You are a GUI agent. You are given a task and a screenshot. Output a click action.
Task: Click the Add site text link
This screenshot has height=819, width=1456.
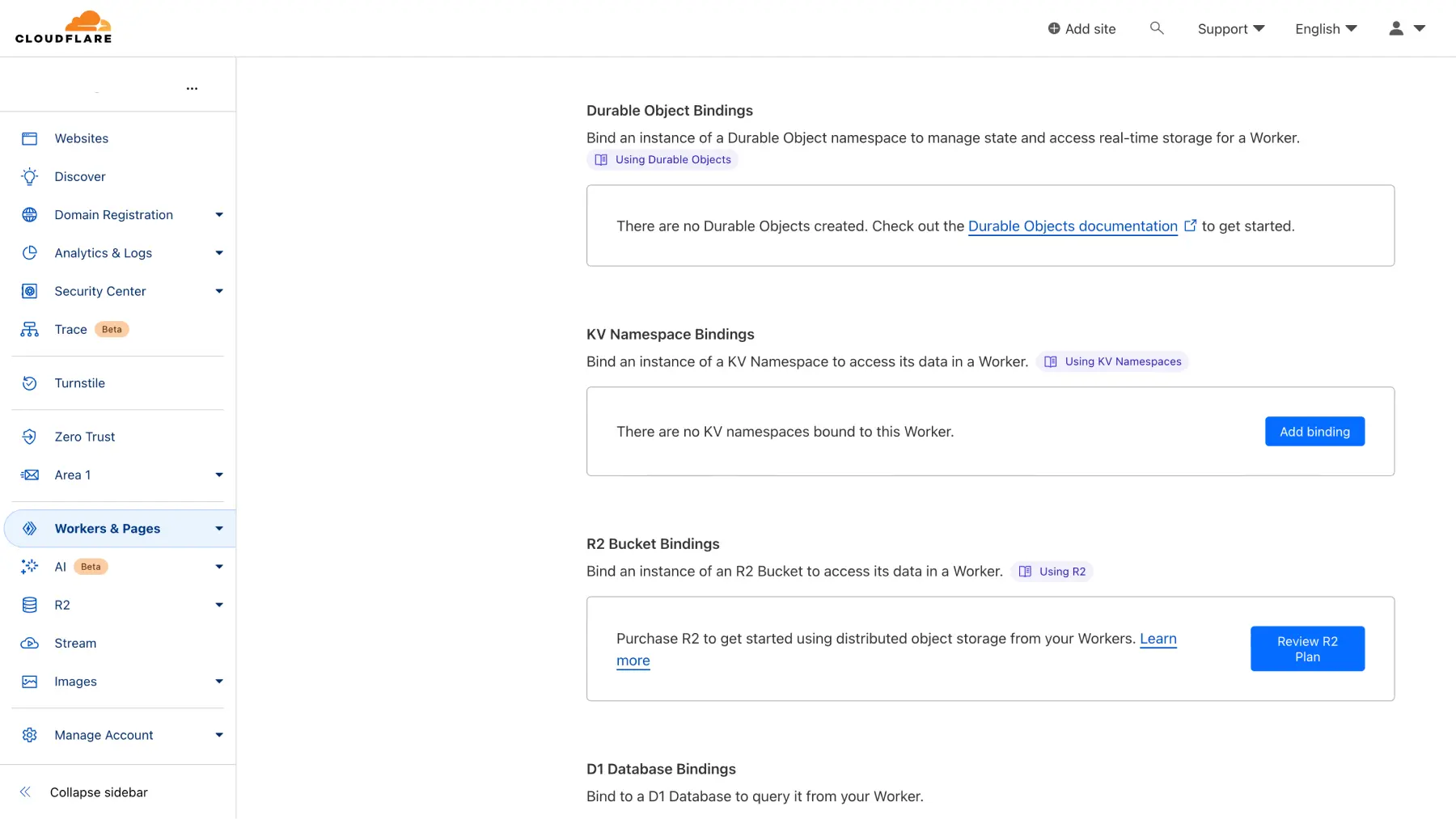tap(1090, 29)
